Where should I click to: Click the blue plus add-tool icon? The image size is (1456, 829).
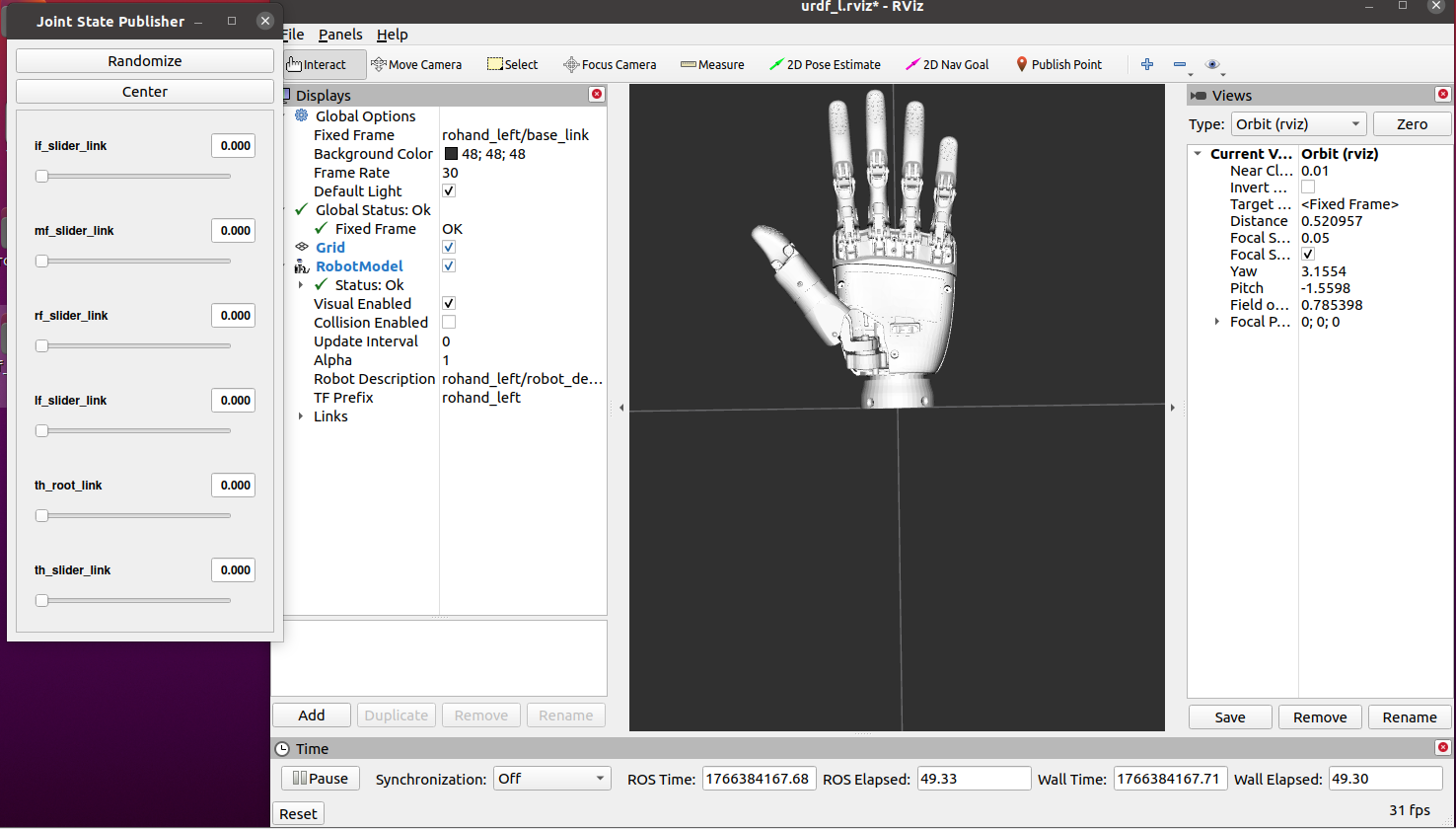click(1147, 64)
